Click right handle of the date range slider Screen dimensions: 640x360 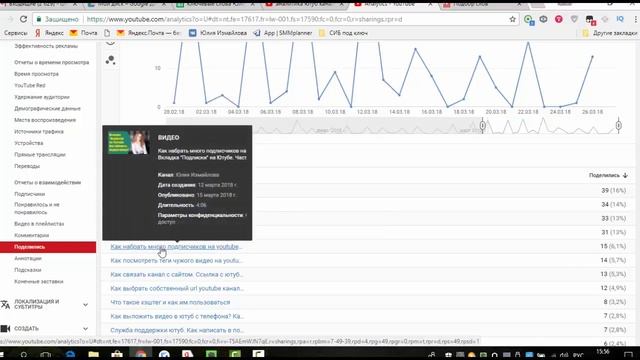pos(618,125)
